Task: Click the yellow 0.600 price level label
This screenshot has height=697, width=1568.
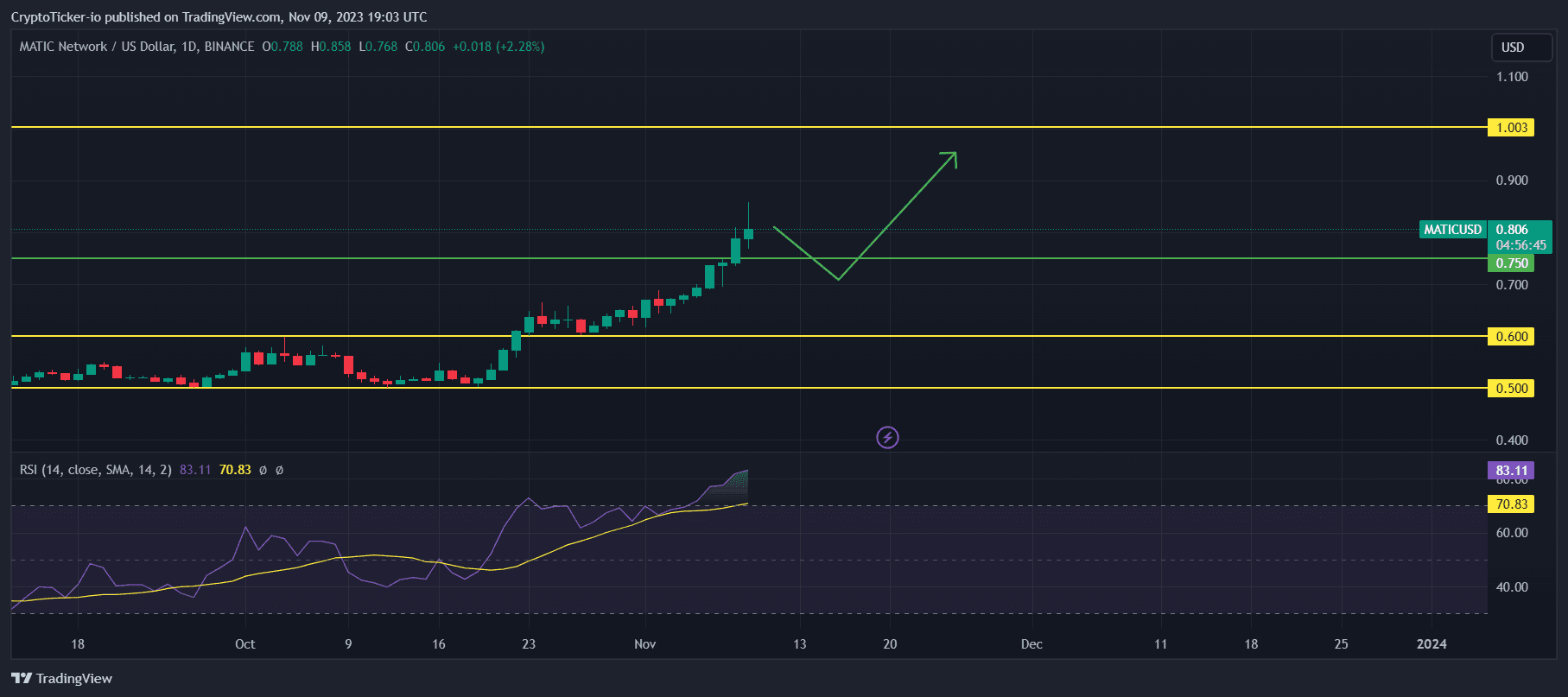Action: coord(1510,337)
